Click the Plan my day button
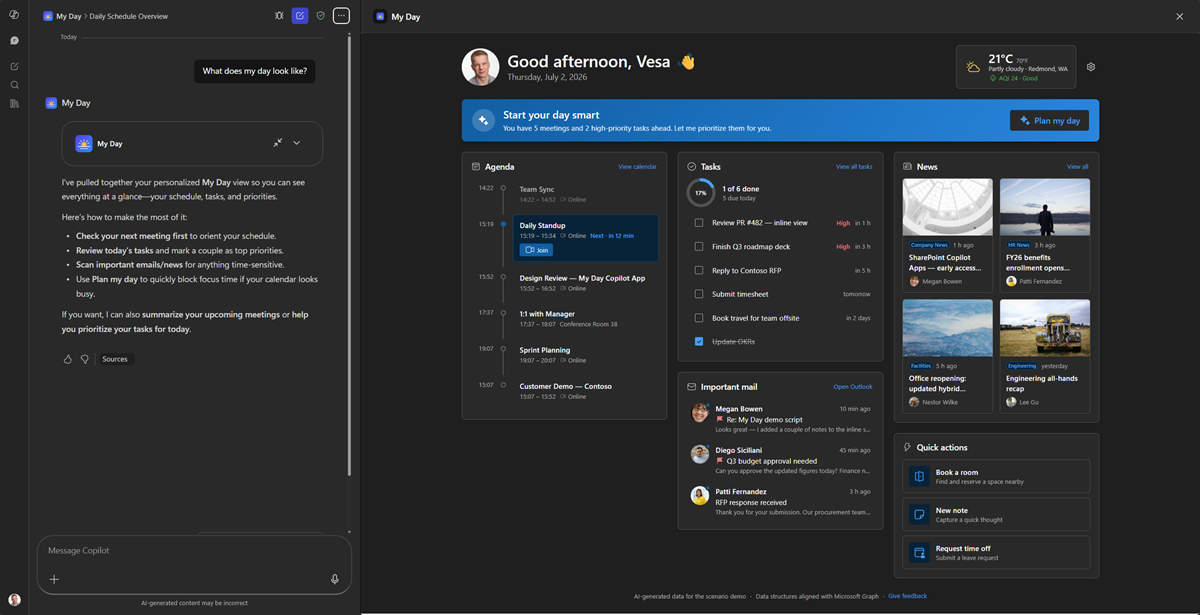This screenshot has width=1200, height=615. tap(1049, 120)
